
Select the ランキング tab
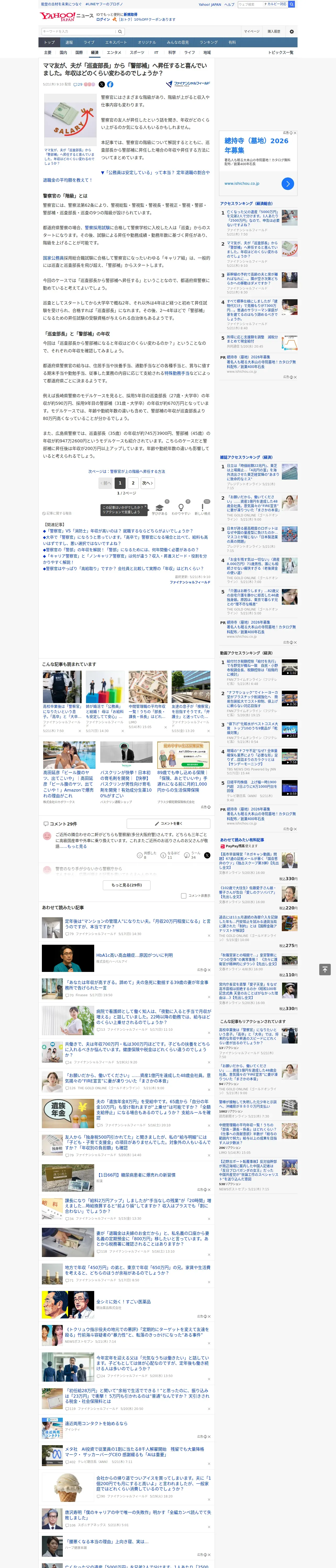(209, 43)
